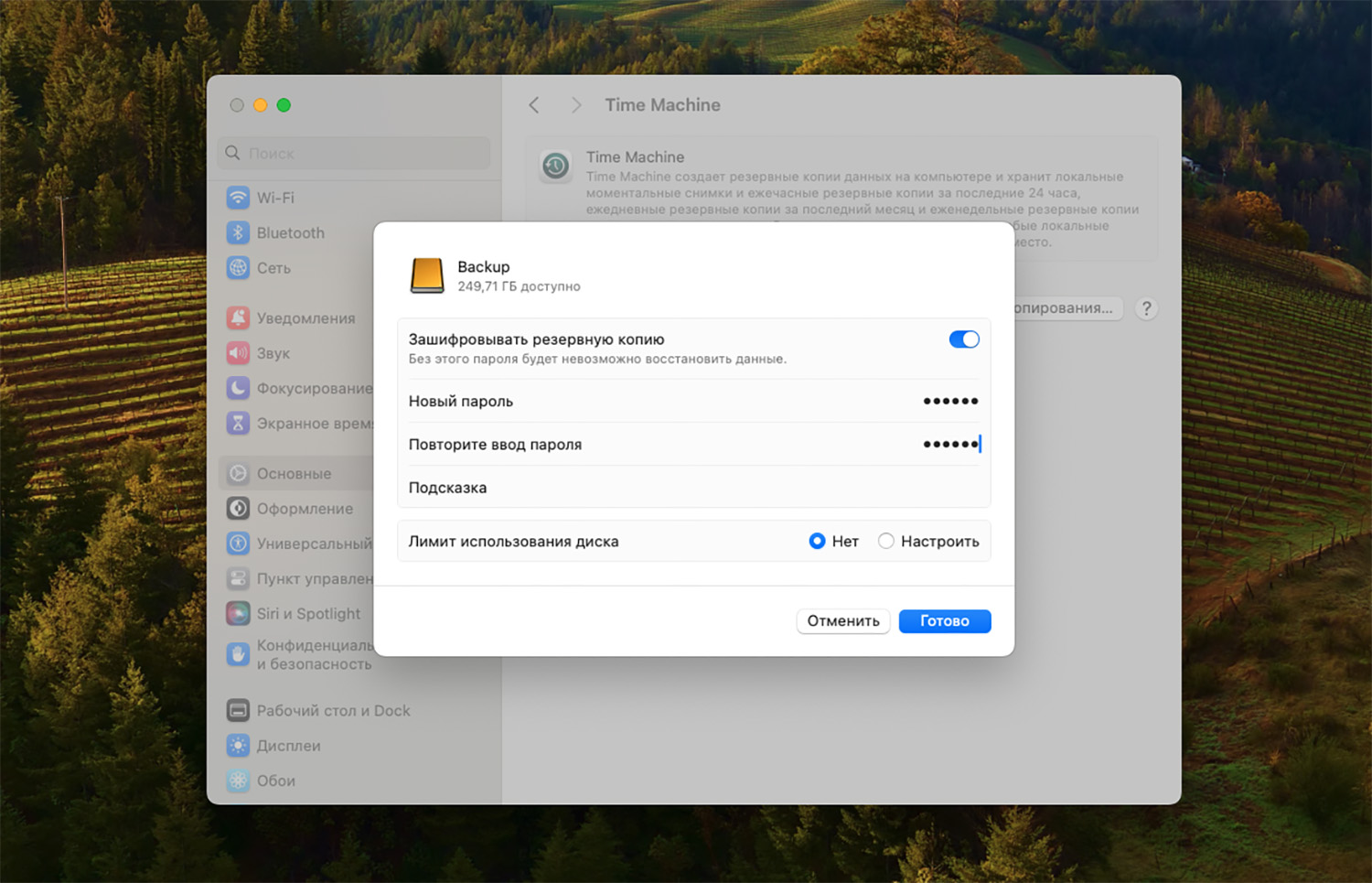Click the Siri и Spotlight icon
Screen dimensions: 1372x883
click(x=238, y=613)
